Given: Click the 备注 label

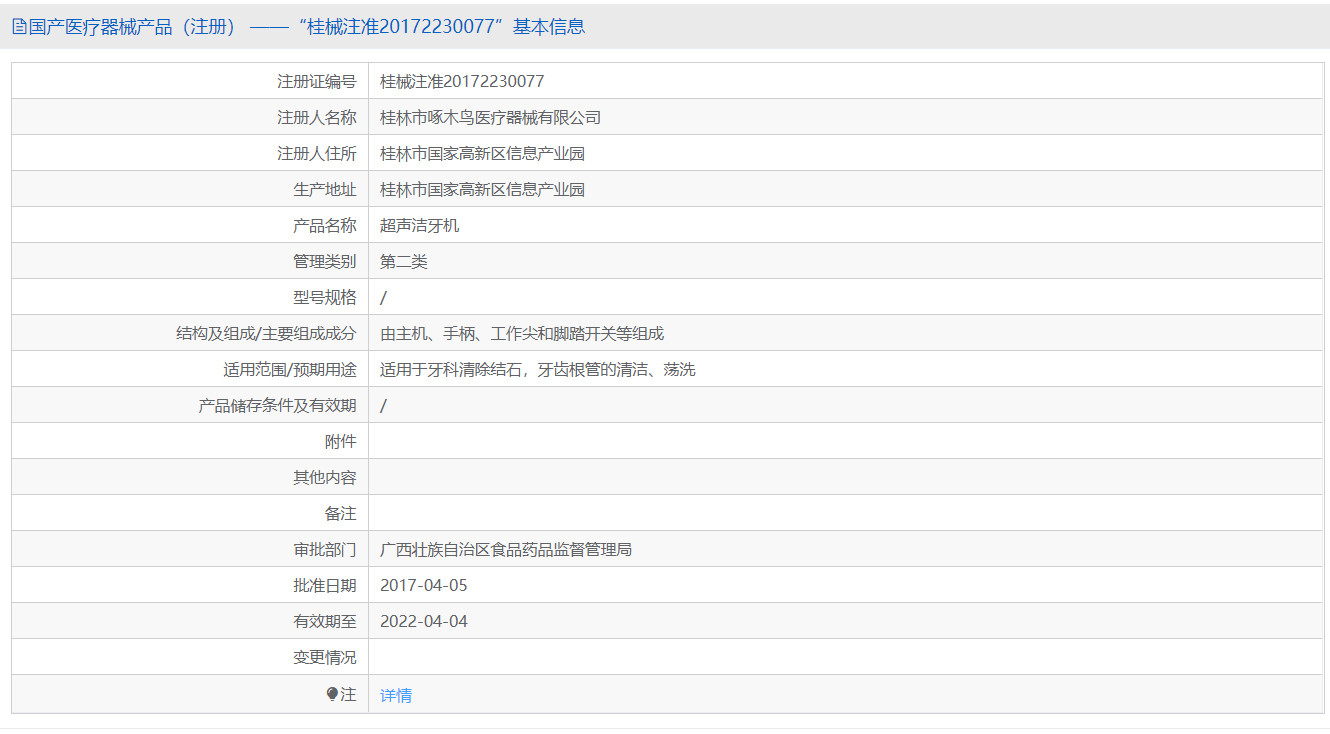Looking at the screenshot, I should coord(340,513).
